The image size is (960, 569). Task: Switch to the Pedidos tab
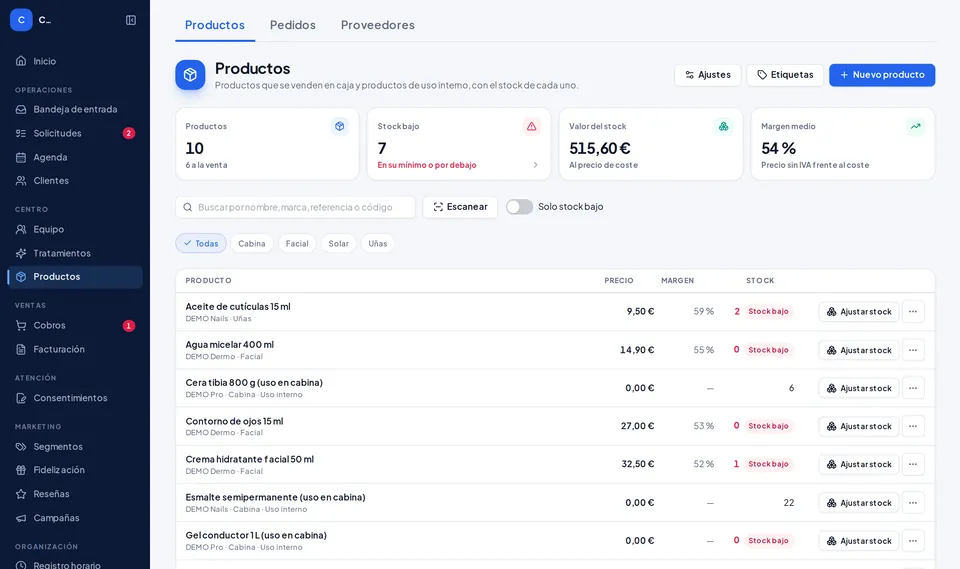coord(293,25)
